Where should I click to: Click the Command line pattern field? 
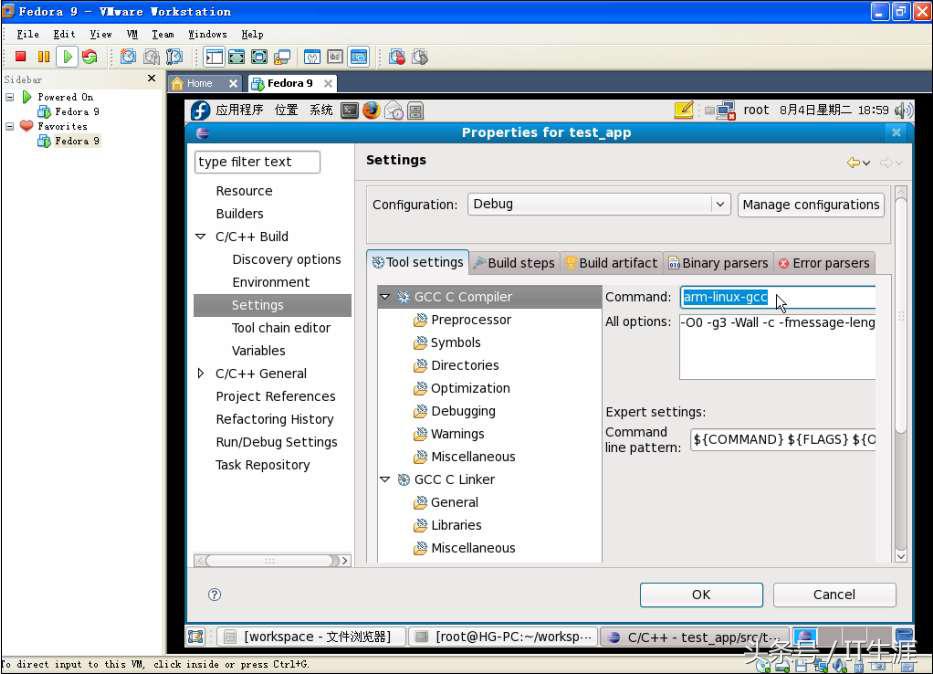783,440
